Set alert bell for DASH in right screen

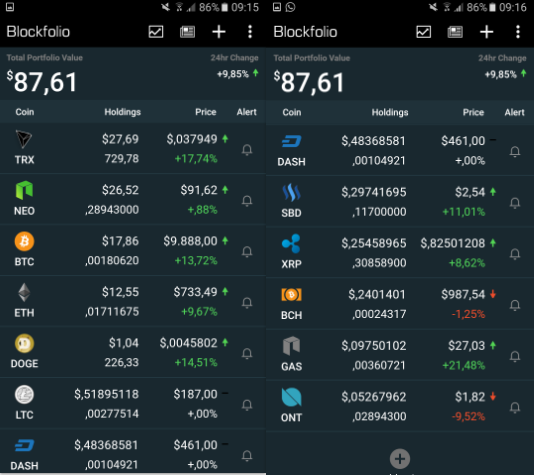tap(515, 151)
